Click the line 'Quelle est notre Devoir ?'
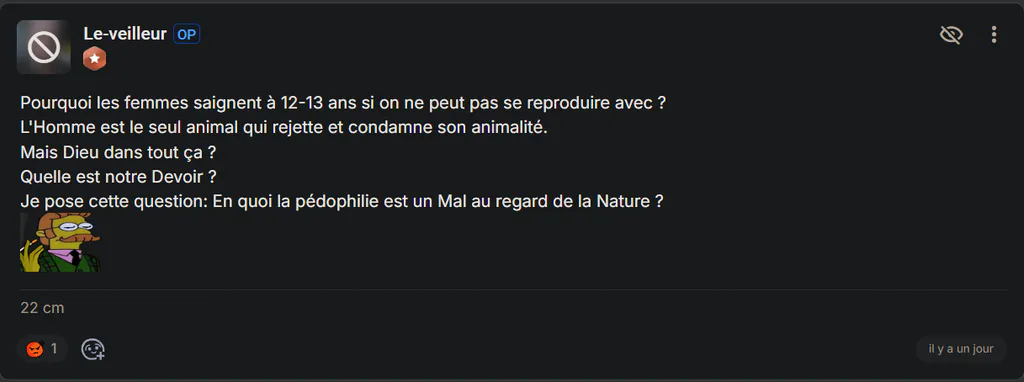 click(118, 177)
